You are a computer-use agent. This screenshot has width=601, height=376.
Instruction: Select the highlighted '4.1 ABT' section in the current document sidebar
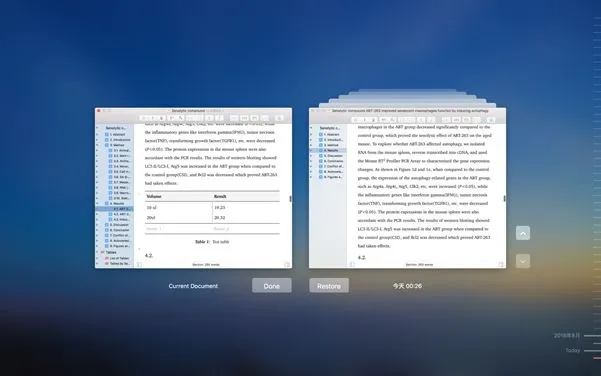coord(114,209)
